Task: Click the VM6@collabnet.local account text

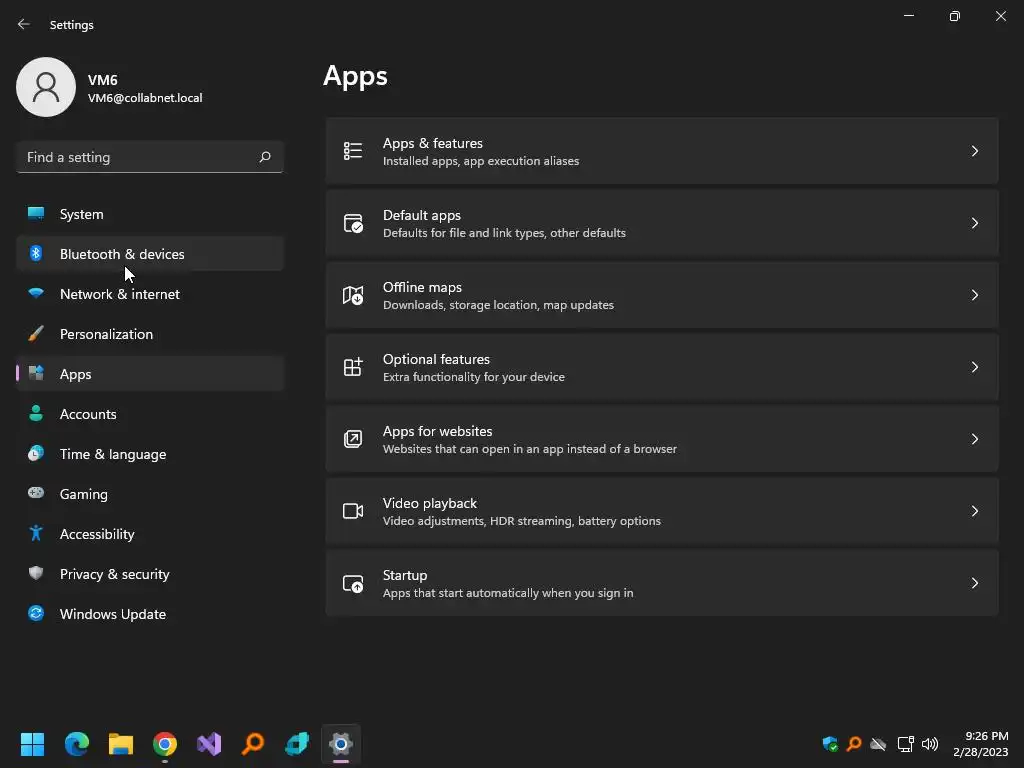Action: [145, 98]
